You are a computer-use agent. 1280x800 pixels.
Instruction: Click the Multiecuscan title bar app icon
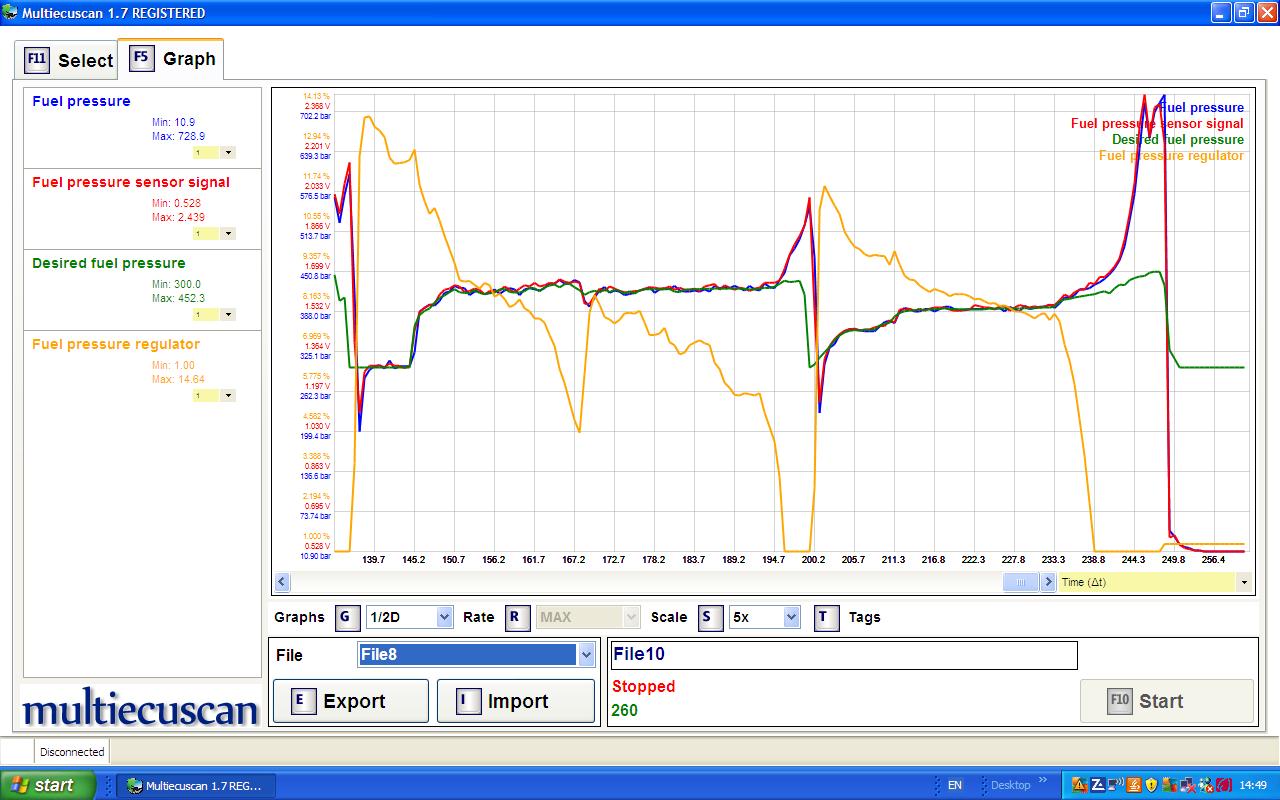coord(11,13)
